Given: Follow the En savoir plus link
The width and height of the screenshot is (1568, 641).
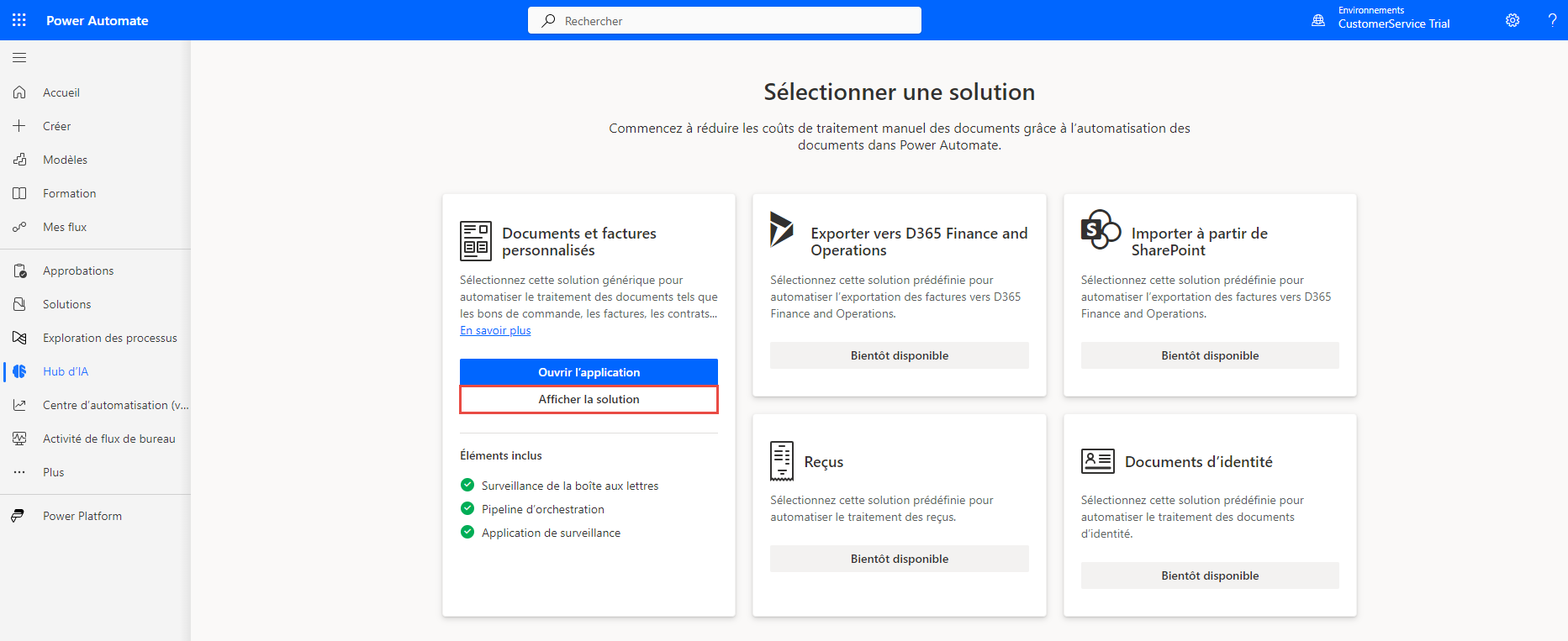Looking at the screenshot, I should coord(495,330).
